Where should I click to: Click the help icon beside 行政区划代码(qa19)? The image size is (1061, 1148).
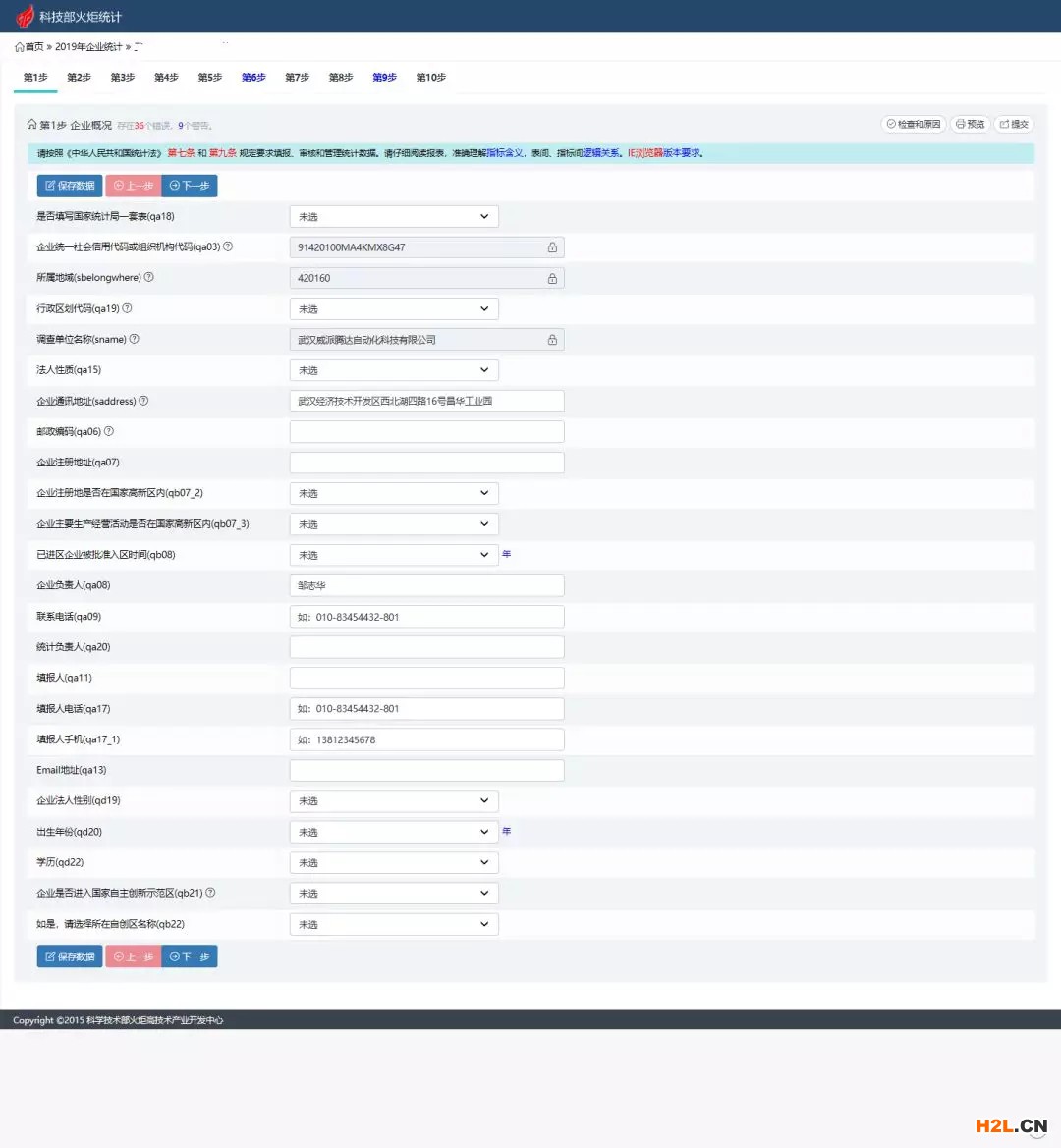(127, 308)
